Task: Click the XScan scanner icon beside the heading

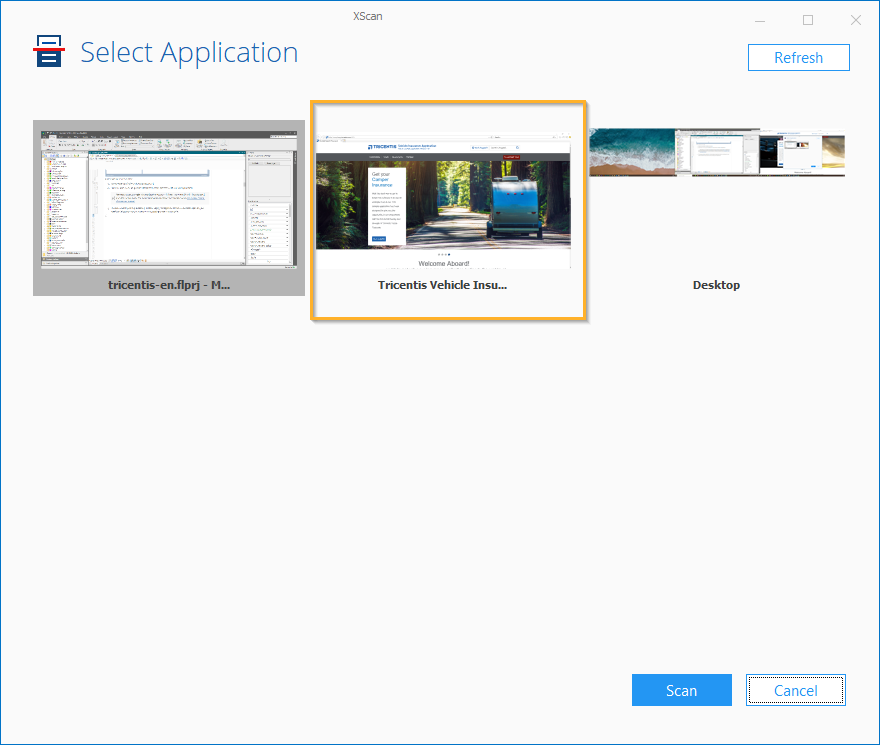Action: click(x=49, y=52)
